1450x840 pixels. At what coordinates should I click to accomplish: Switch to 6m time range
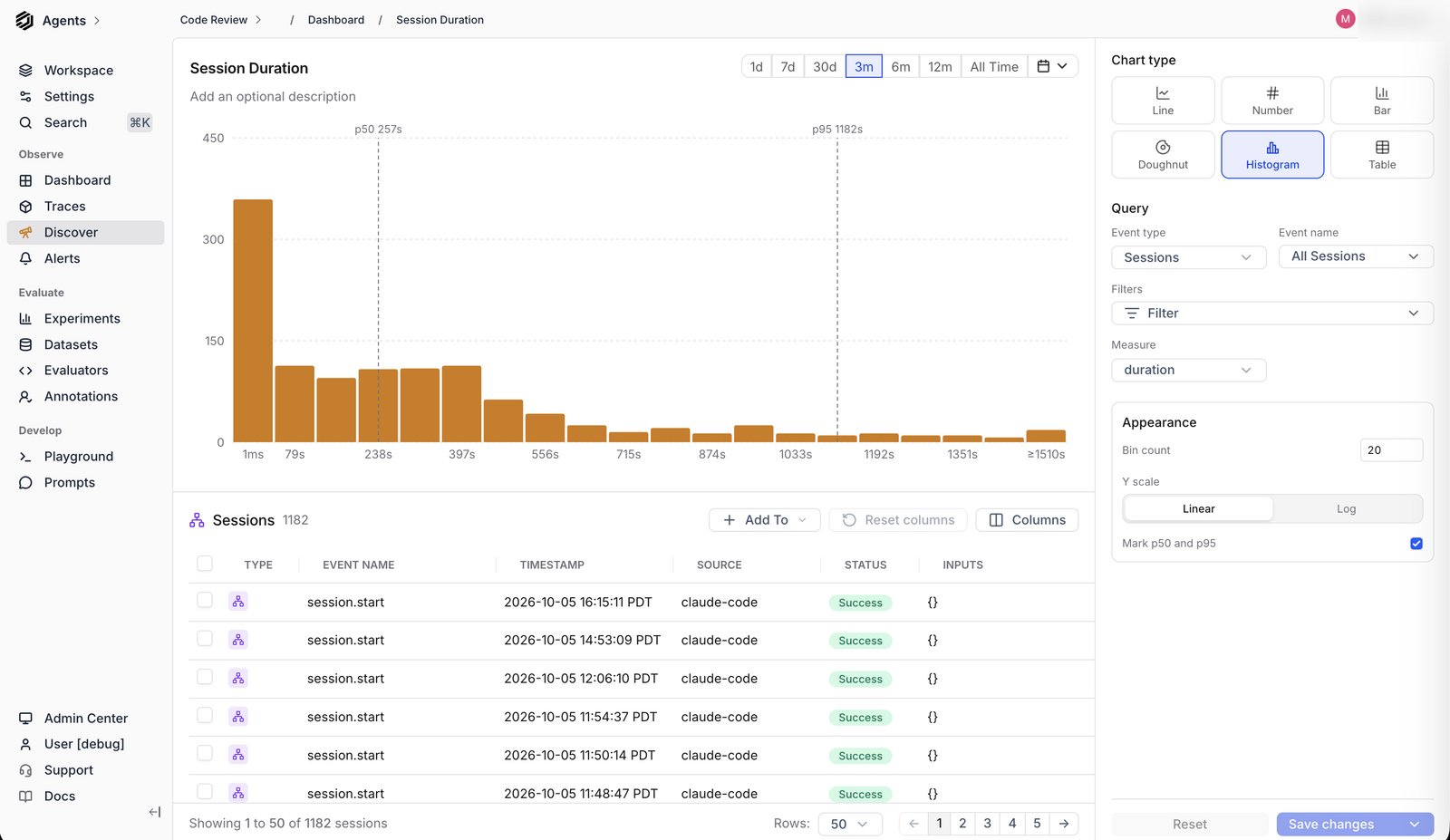[901, 66]
